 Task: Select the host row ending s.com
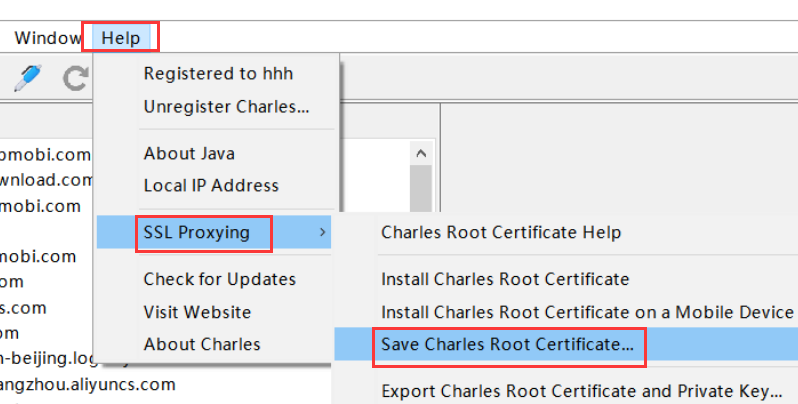(x=23, y=308)
